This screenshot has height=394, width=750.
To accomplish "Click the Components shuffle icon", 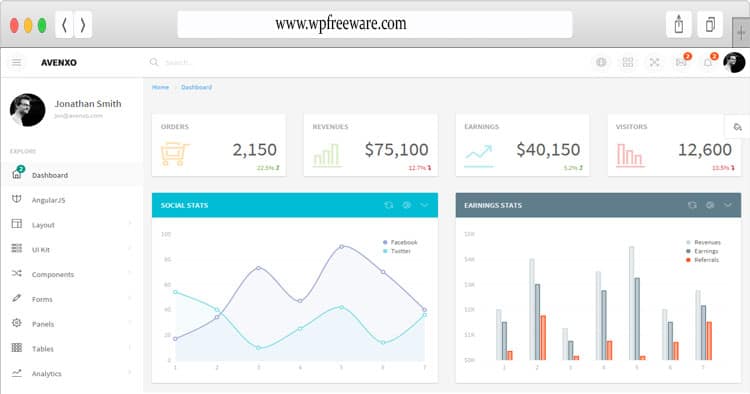I will (16, 273).
